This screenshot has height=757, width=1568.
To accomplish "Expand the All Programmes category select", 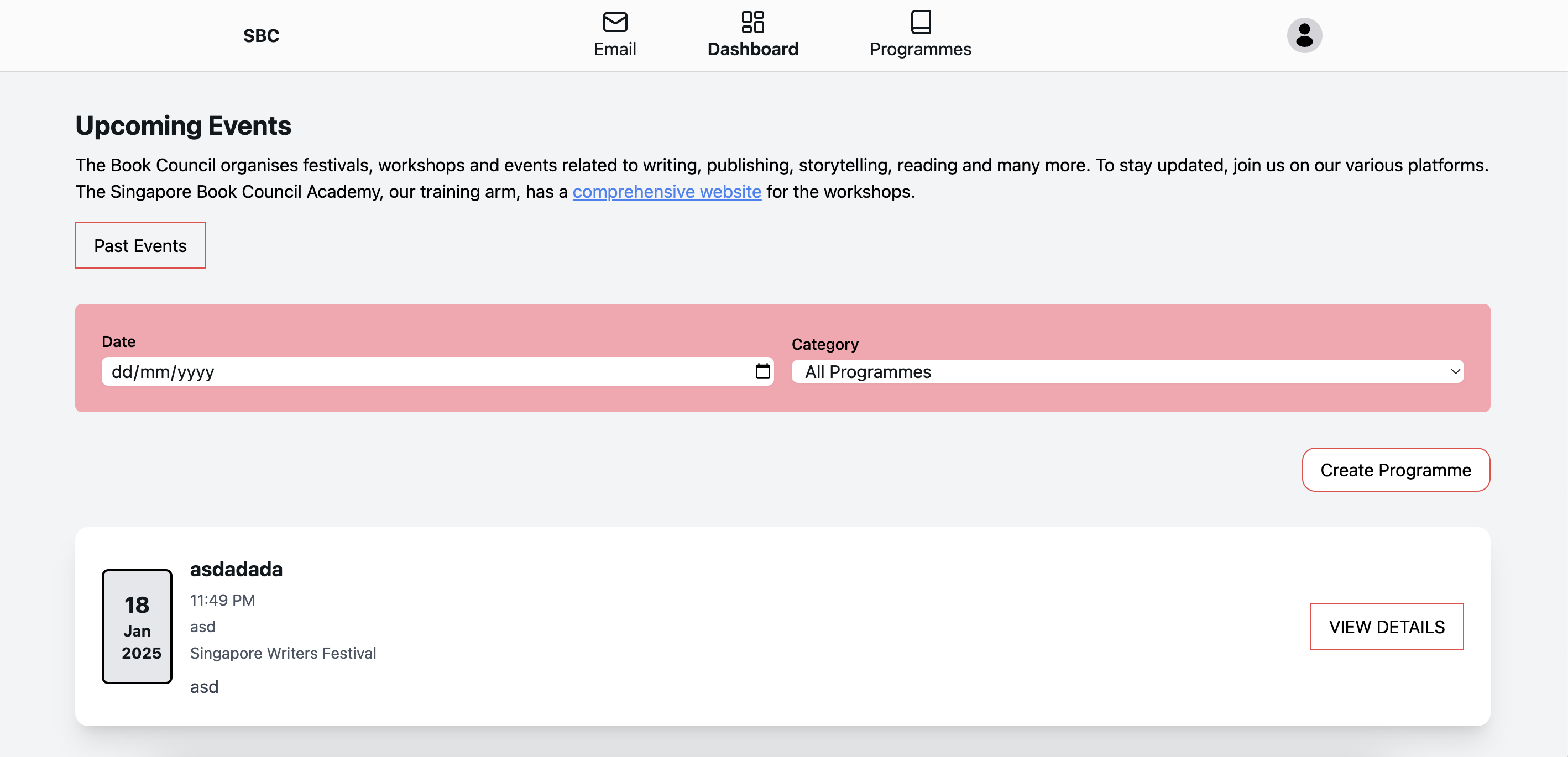I will (1126, 371).
